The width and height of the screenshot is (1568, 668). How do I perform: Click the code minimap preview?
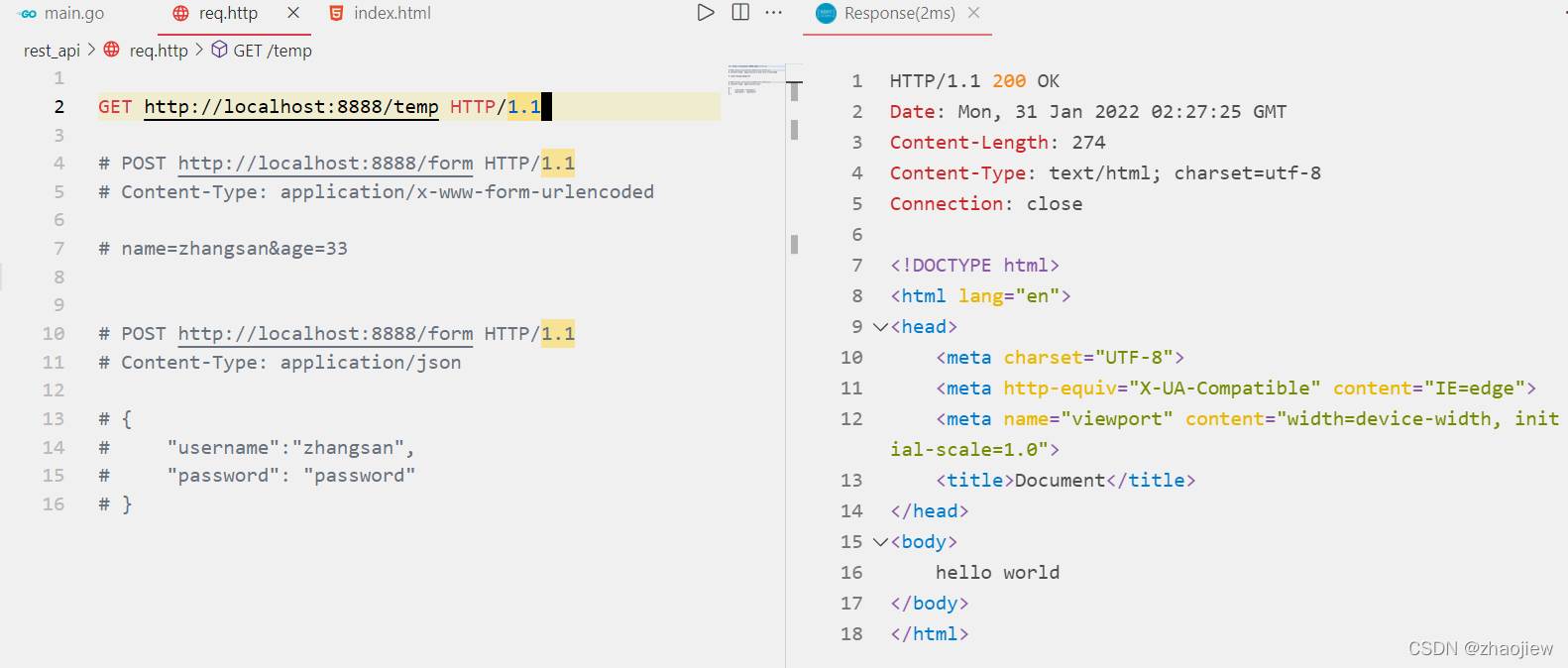[x=755, y=79]
